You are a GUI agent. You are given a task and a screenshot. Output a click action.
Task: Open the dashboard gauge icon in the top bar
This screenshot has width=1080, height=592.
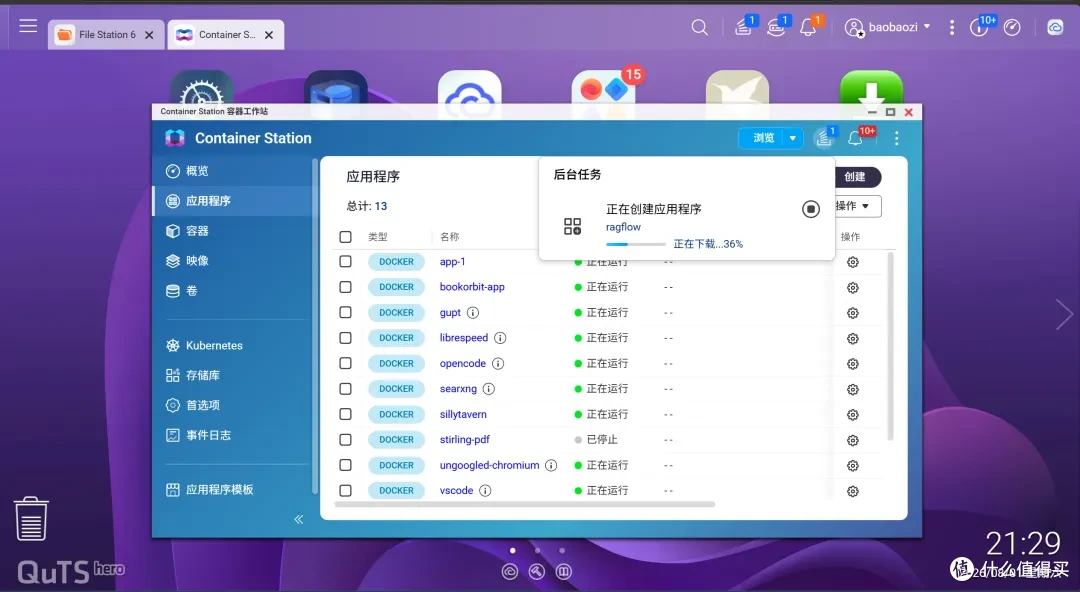click(x=1012, y=28)
